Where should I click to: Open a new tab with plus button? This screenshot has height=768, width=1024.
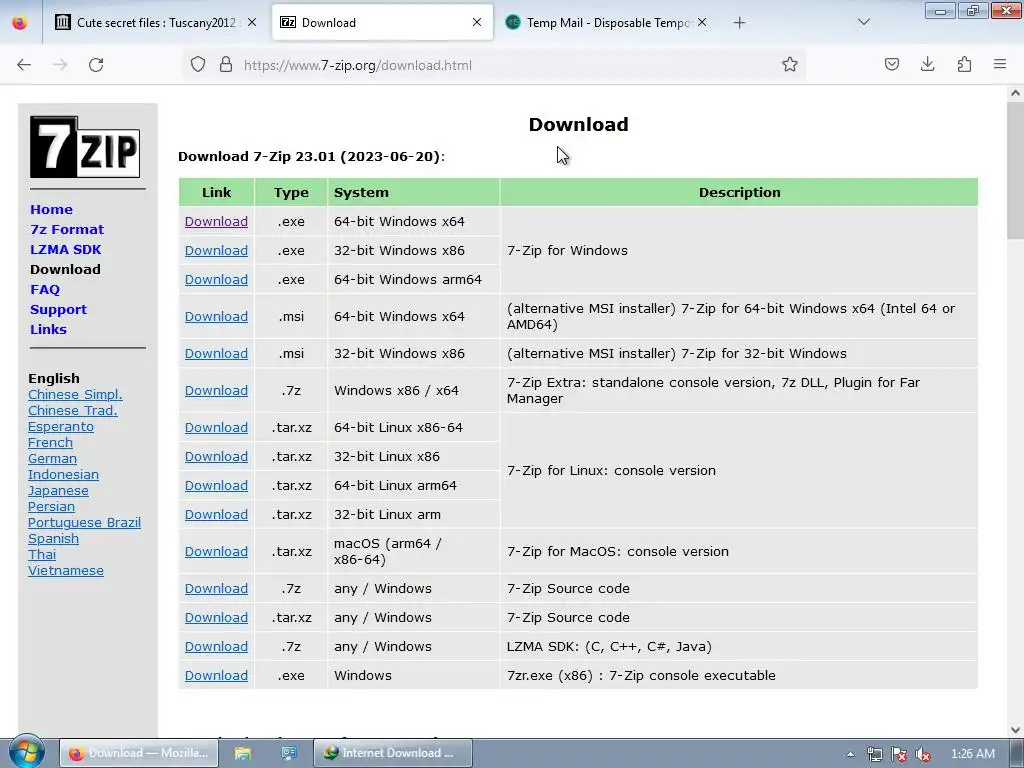coord(739,23)
